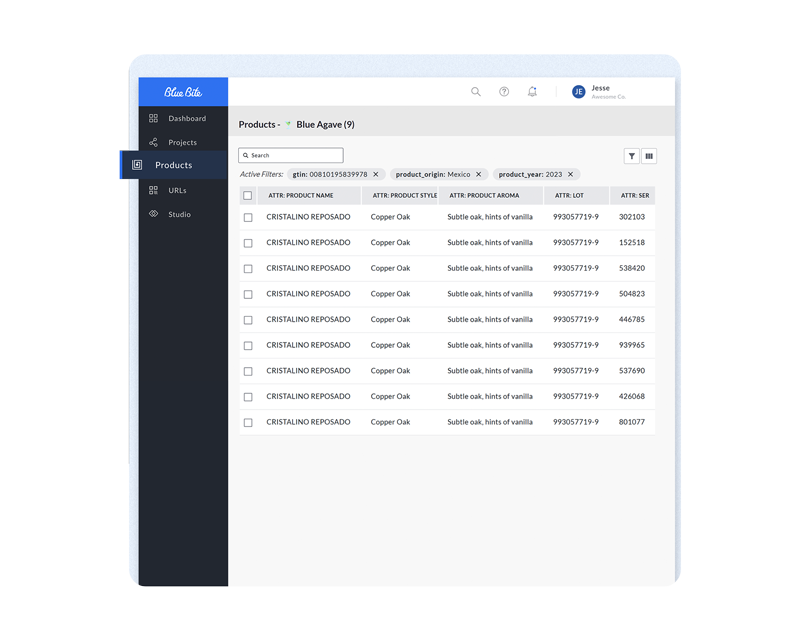Click the Products package icon
This screenshot has width=800, height=640.
pyautogui.click(x=139, y=166)
